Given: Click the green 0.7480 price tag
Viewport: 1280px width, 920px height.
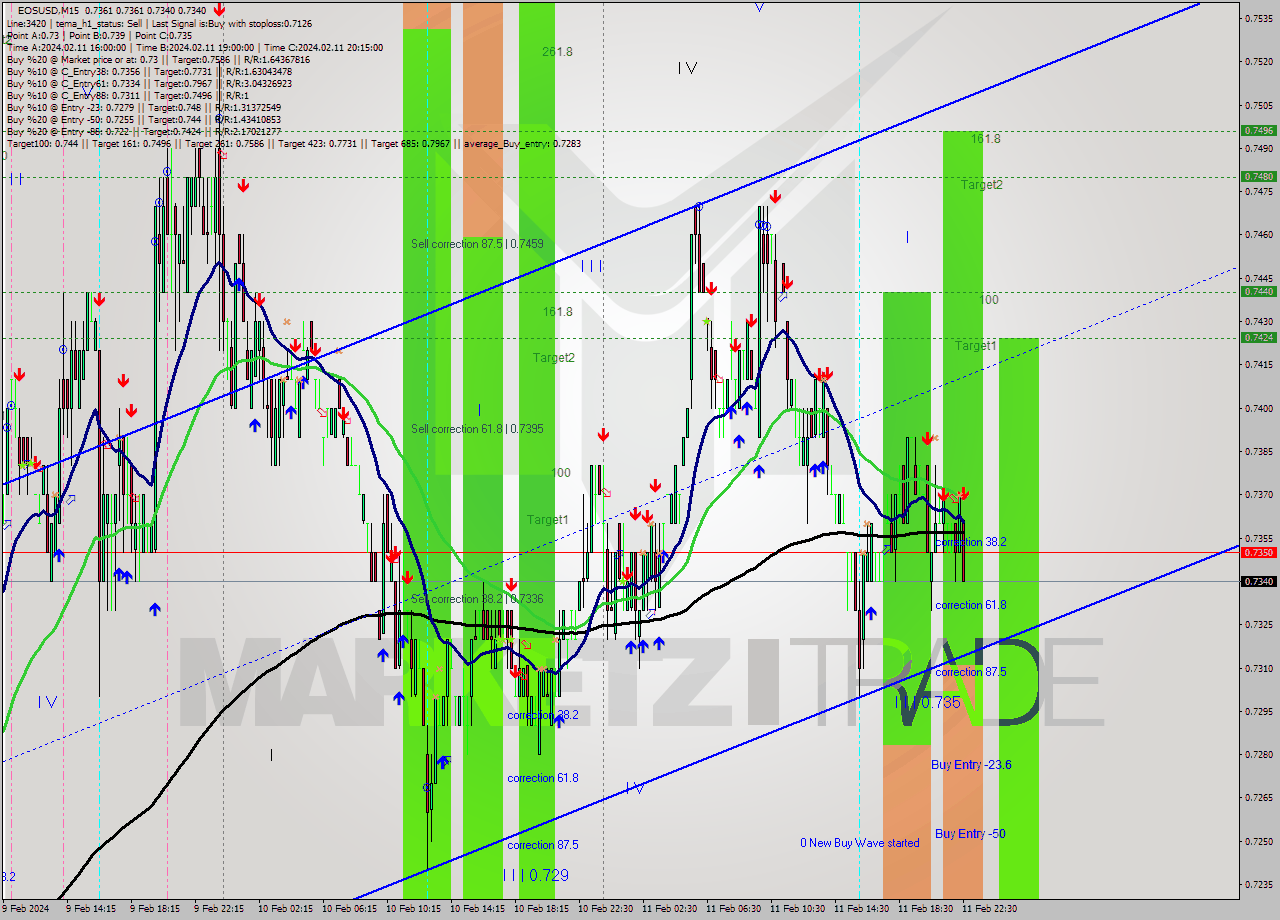Looking at the screenshot, I should tap(1257, 176).
